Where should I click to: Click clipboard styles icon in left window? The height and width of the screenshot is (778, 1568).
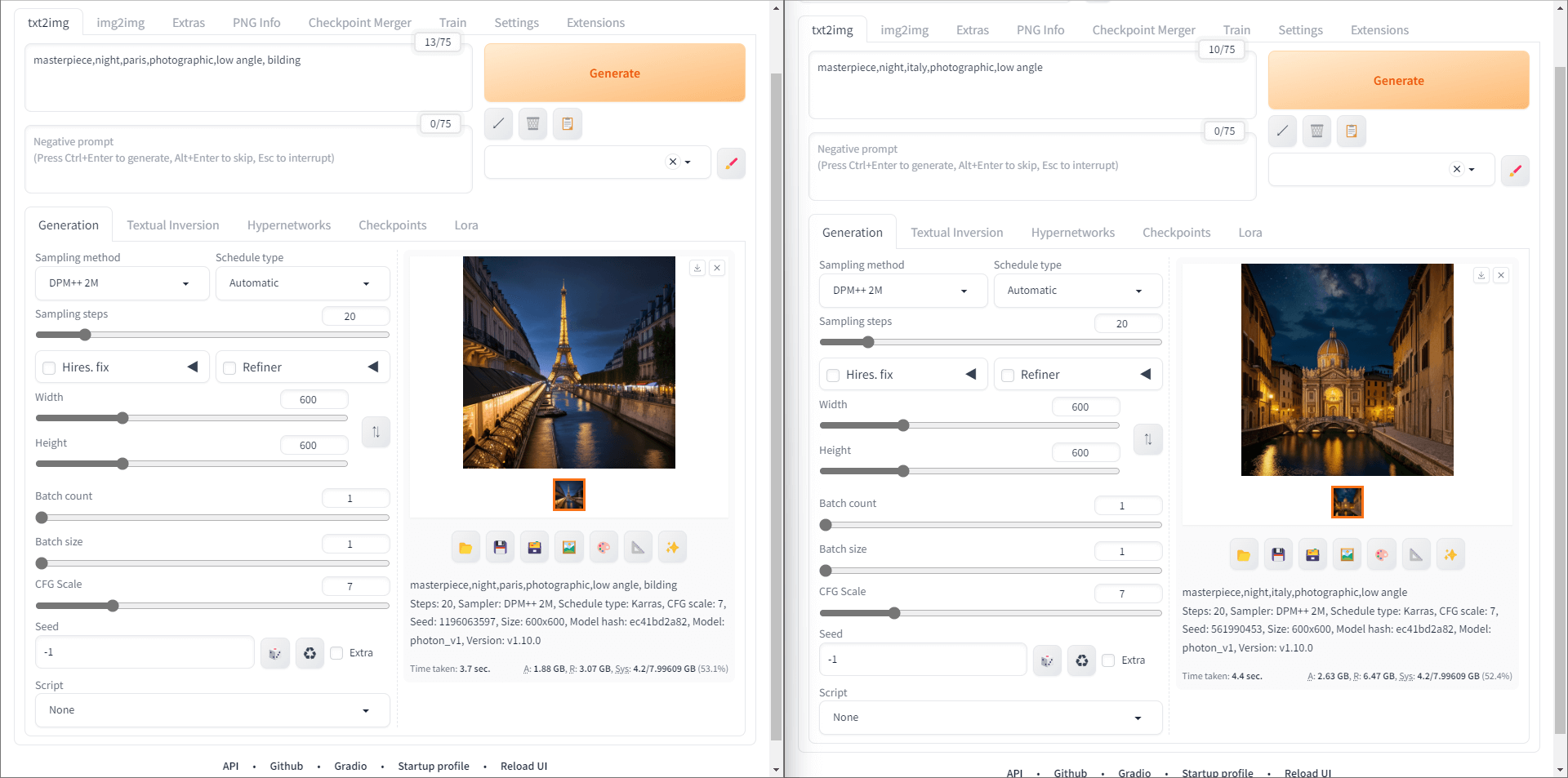[568, 124]
